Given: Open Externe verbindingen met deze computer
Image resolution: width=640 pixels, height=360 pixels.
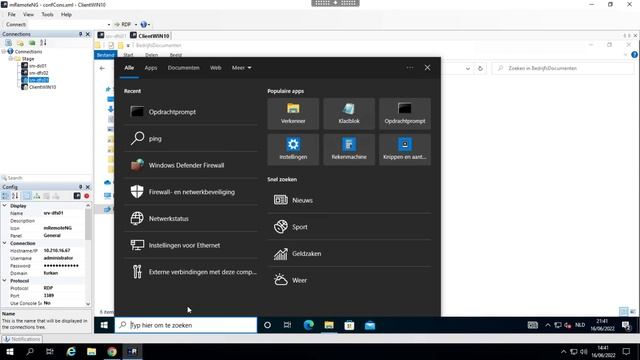Looking at the screenshot, I should (191, 272).
